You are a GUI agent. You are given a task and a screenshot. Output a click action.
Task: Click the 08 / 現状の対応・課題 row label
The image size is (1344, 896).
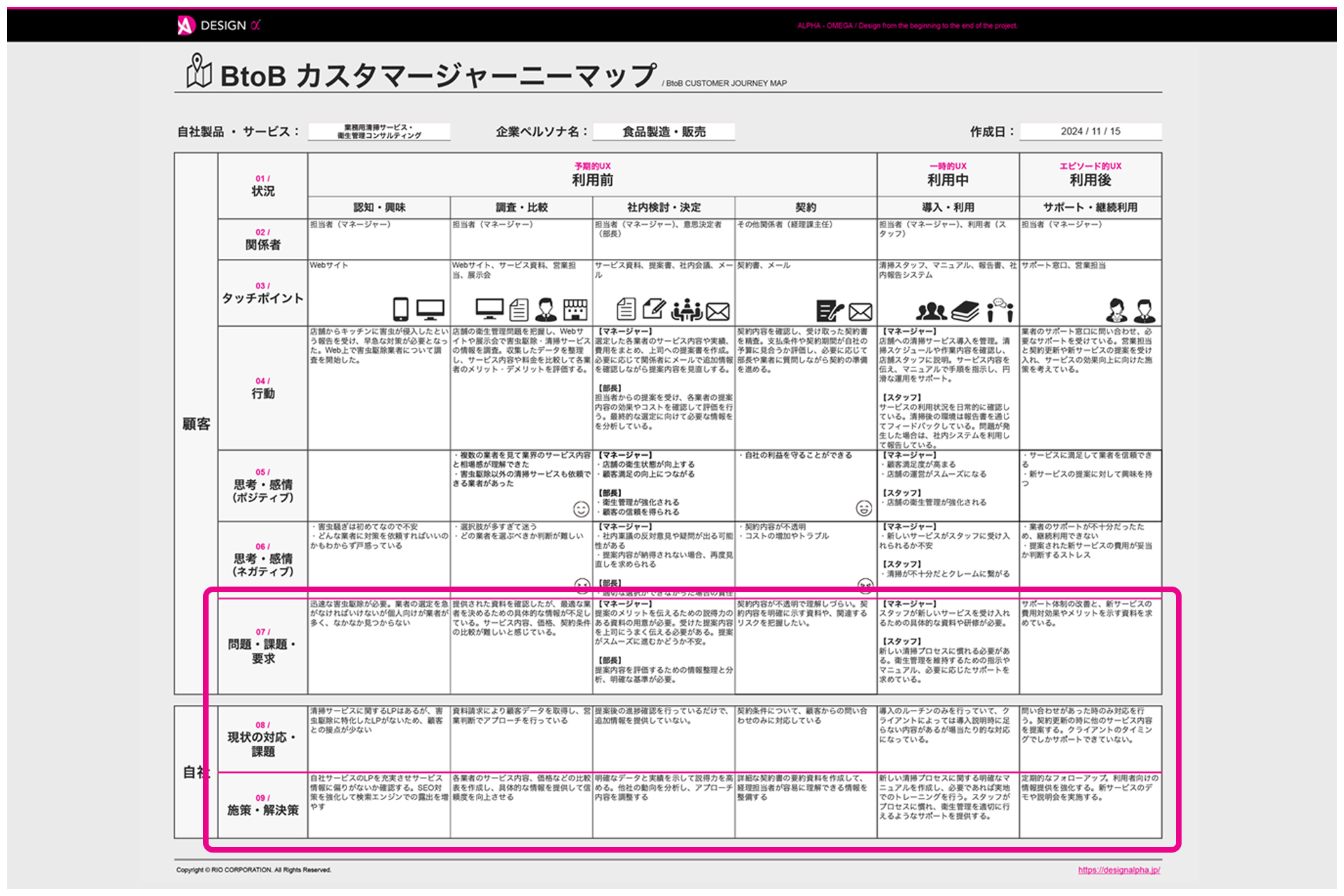point(262,738)
